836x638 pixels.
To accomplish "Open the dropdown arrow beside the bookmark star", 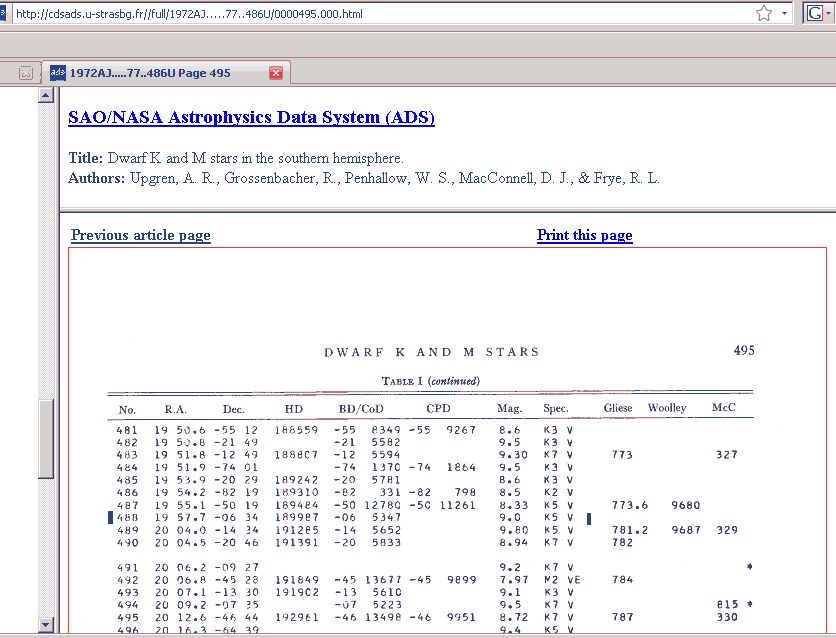I will (785, 14).
